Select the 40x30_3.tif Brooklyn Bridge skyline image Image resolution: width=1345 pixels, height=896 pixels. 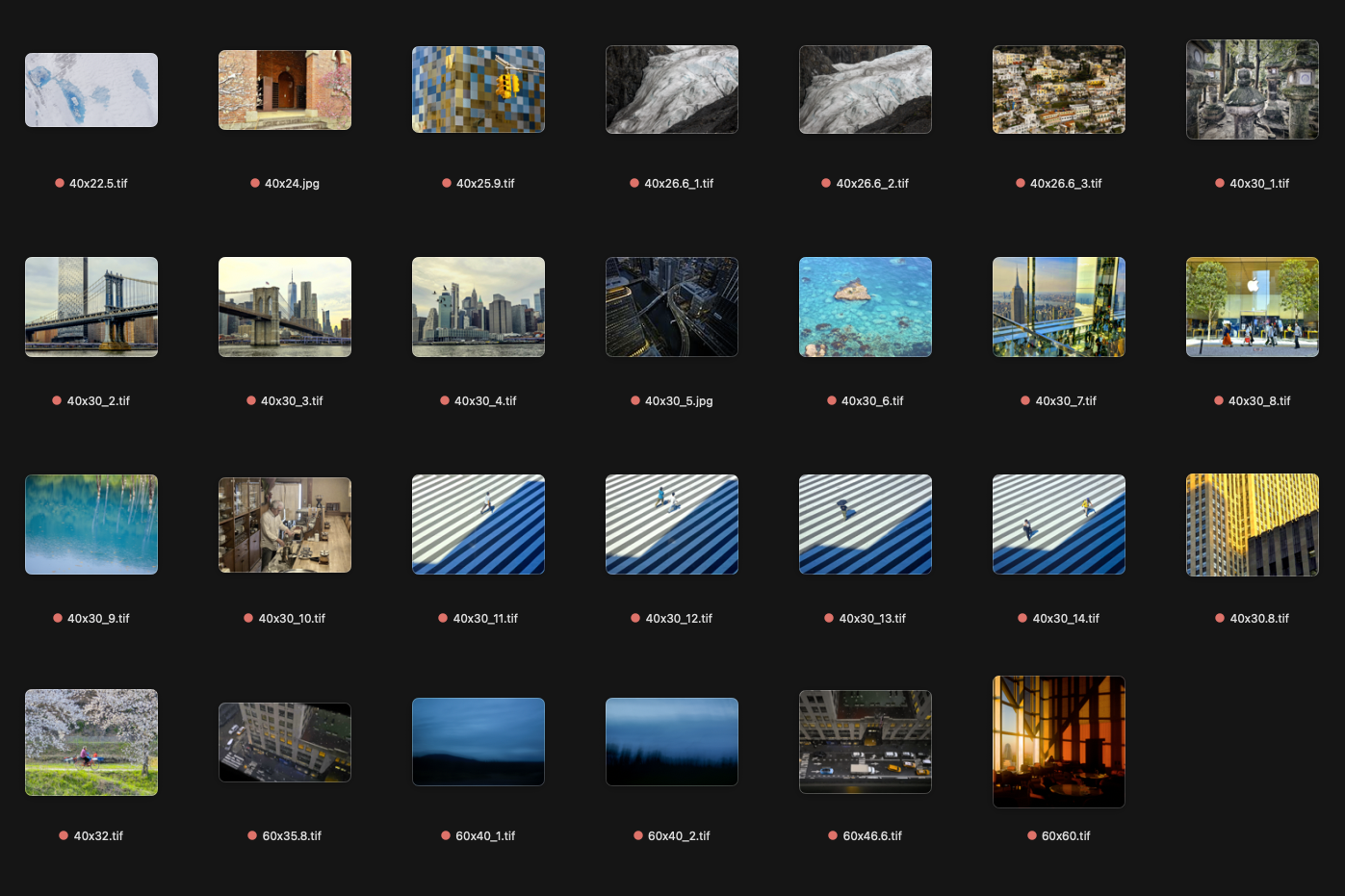click(285, 307)
